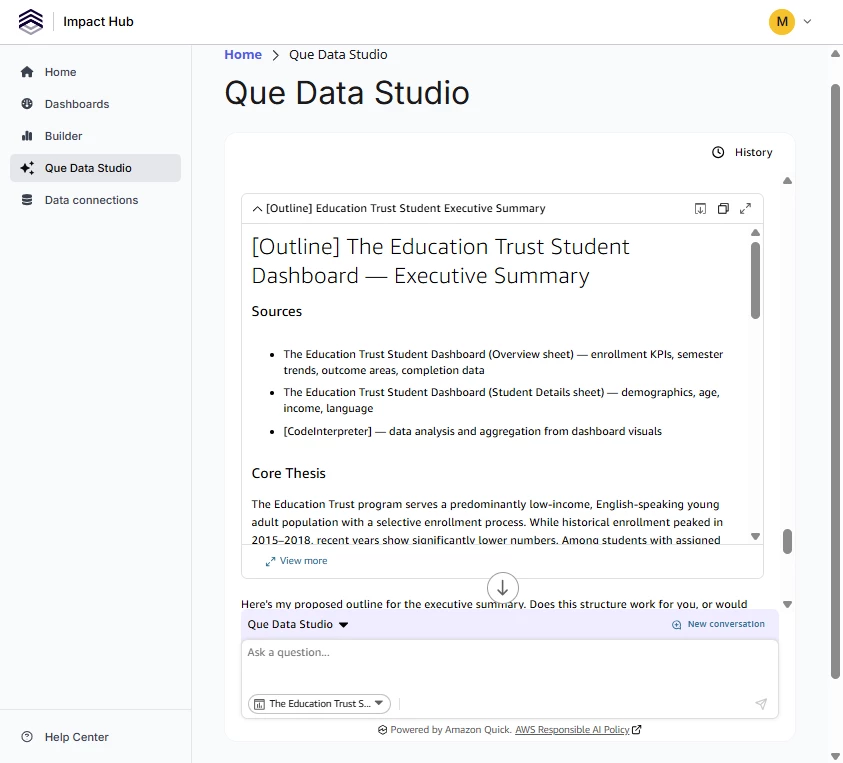
Task: Click the Help Center question-mark icon
Action: pos(27,737)
